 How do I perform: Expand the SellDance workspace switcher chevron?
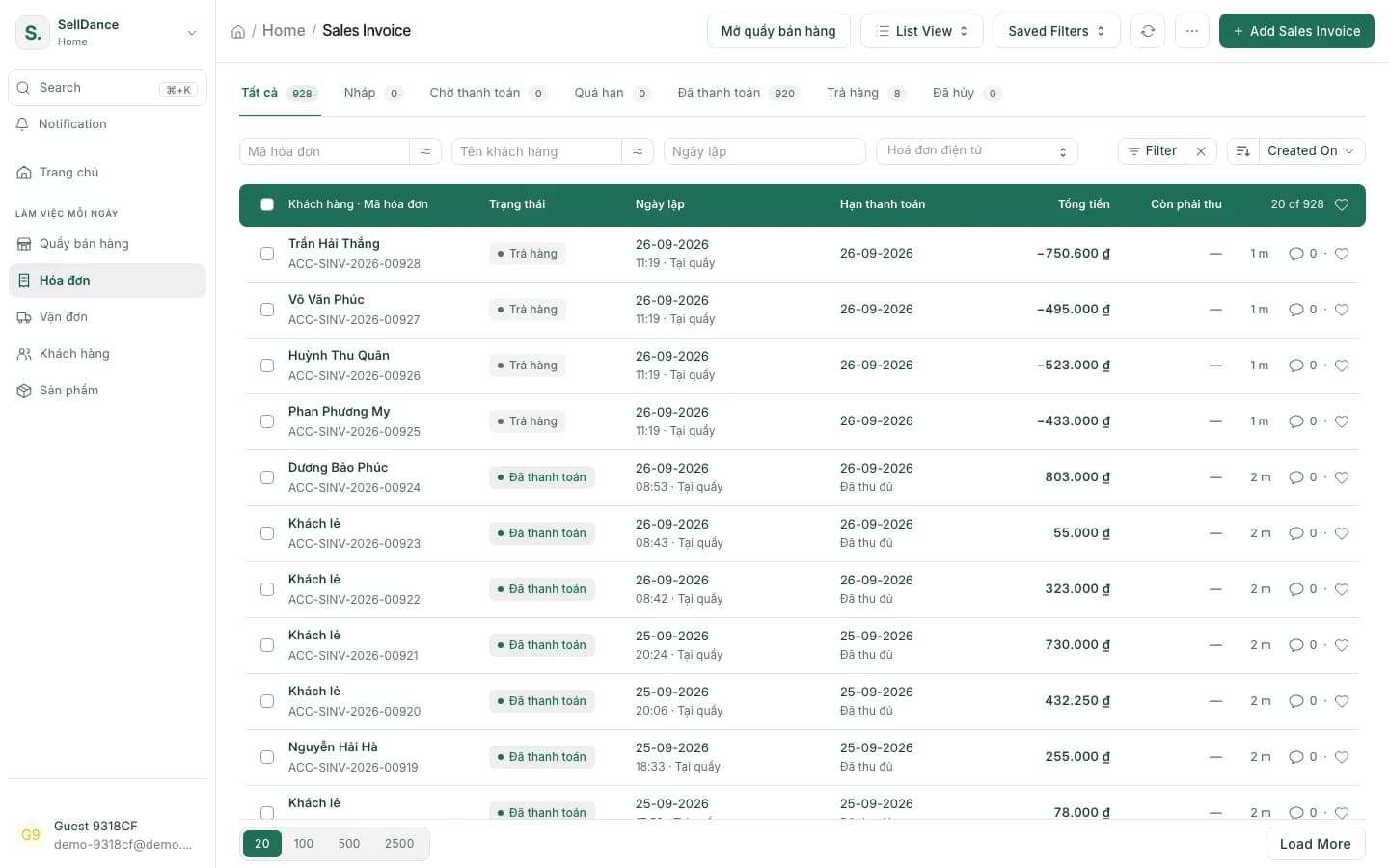pos(192,33)
